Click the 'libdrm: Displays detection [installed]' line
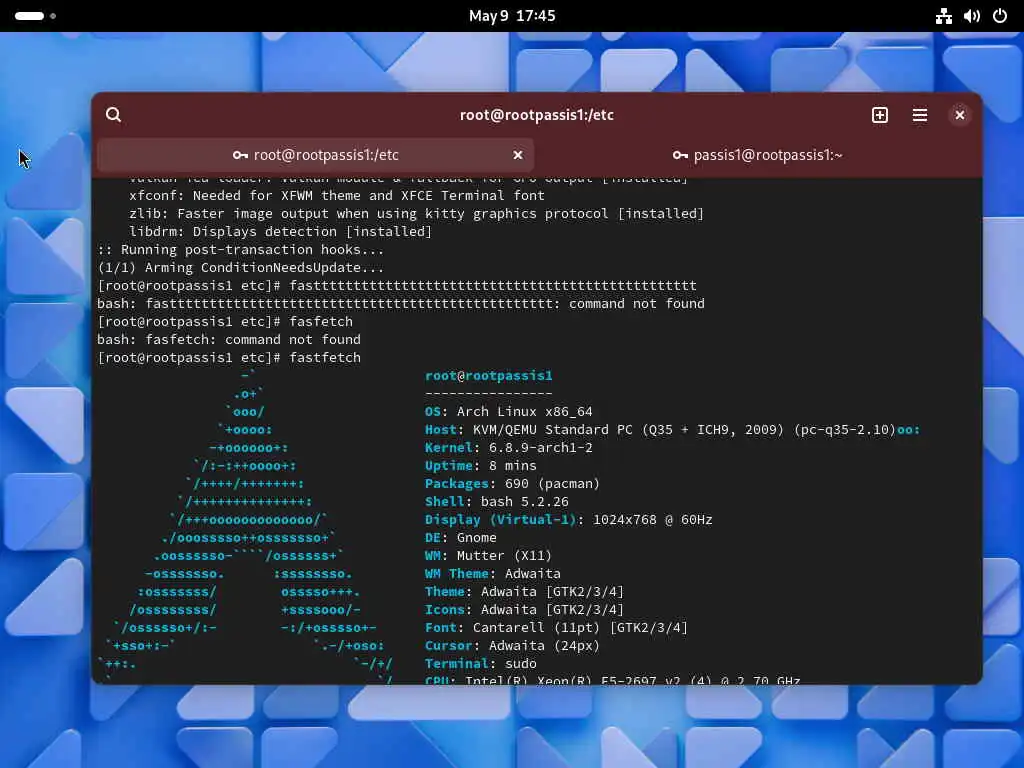 click(280, 232)
